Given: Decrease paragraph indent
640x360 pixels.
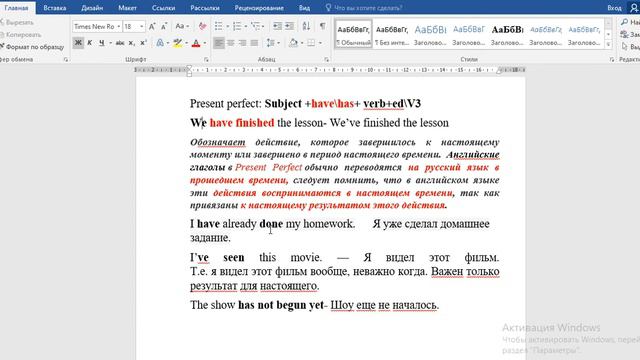Looking at the screenshot, I should coord(278,26).
